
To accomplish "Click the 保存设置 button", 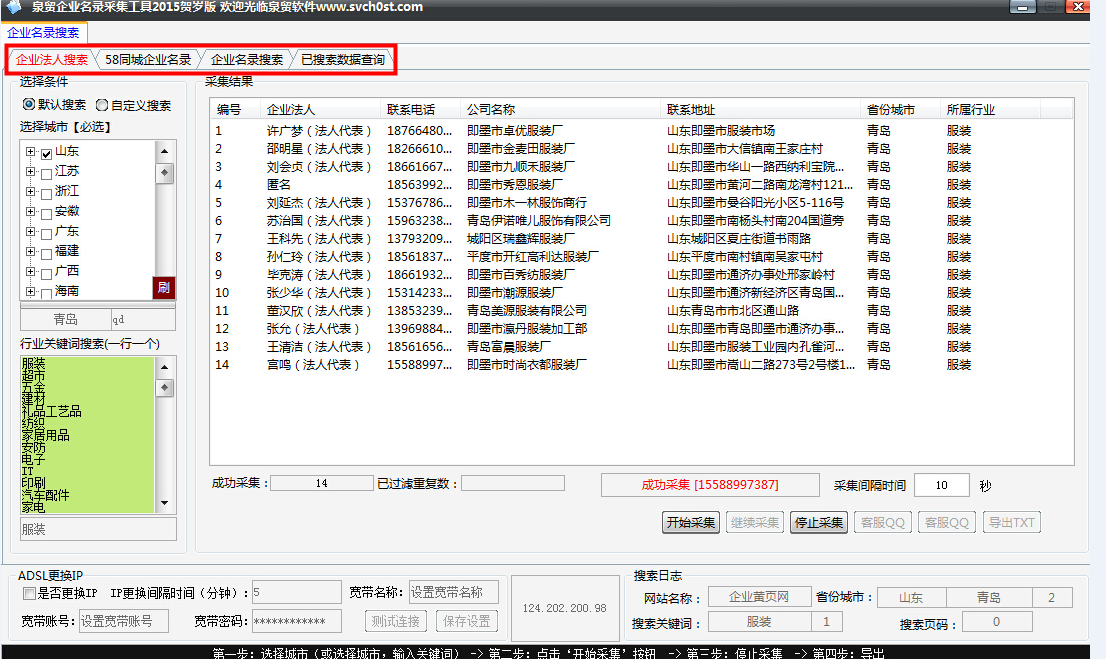I will click(467, 622).
